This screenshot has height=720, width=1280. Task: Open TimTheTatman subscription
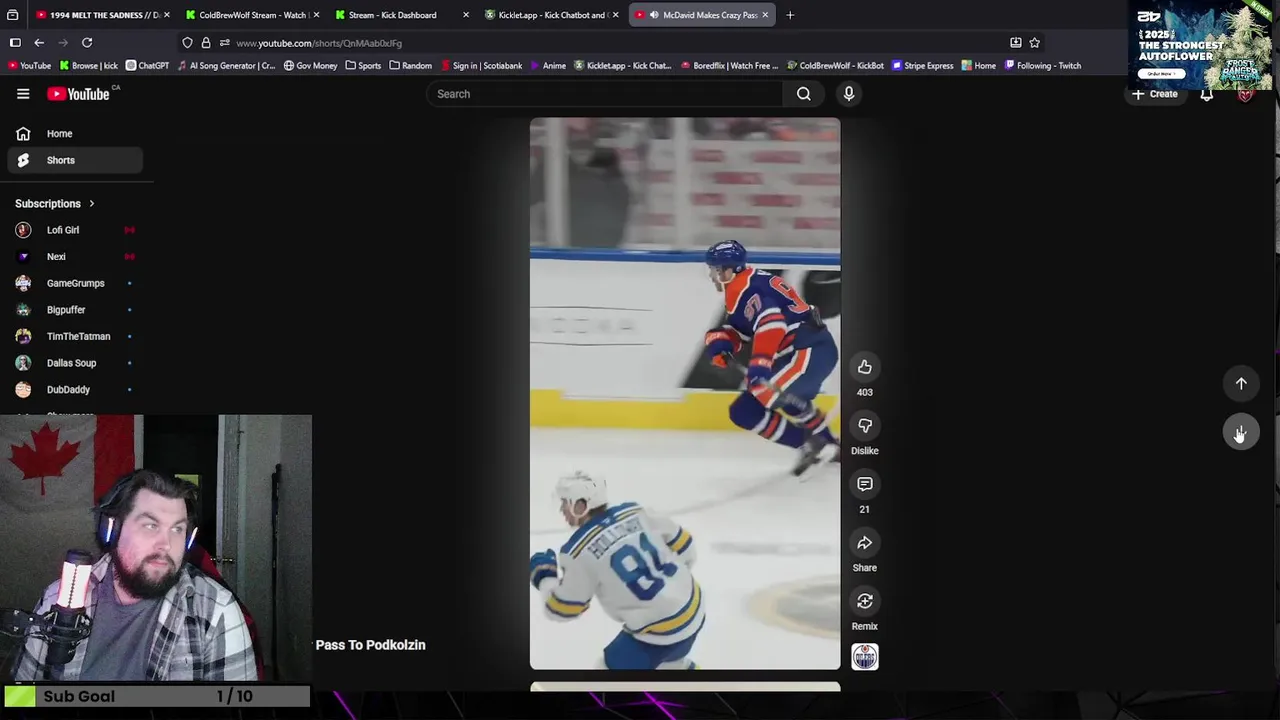(x=75, y=337)
